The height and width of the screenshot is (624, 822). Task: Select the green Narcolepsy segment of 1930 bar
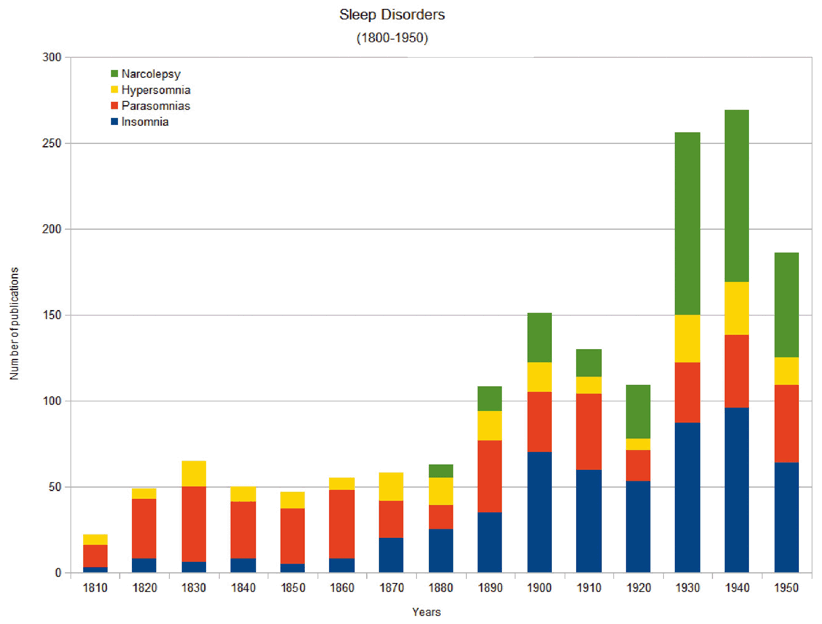687,223
